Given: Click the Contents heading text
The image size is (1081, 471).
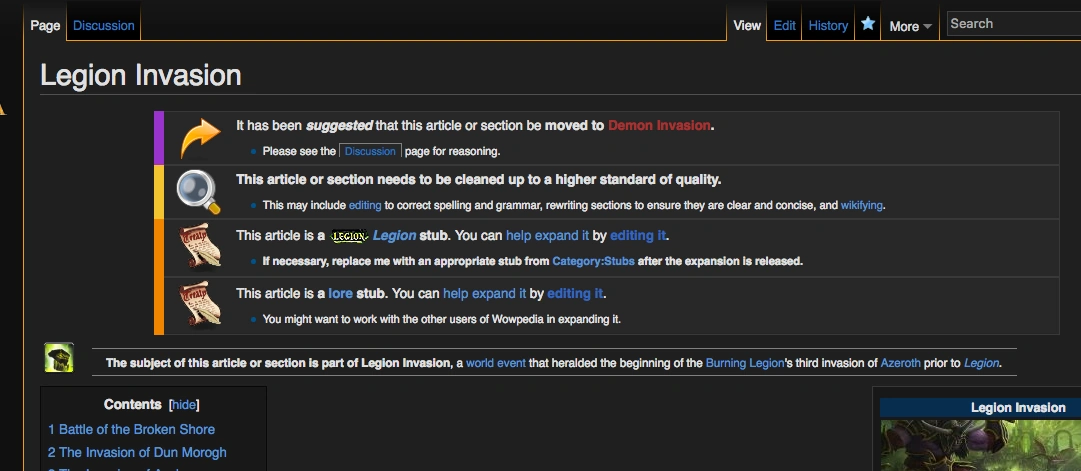Looking at the screenshot, I should 132,405.
